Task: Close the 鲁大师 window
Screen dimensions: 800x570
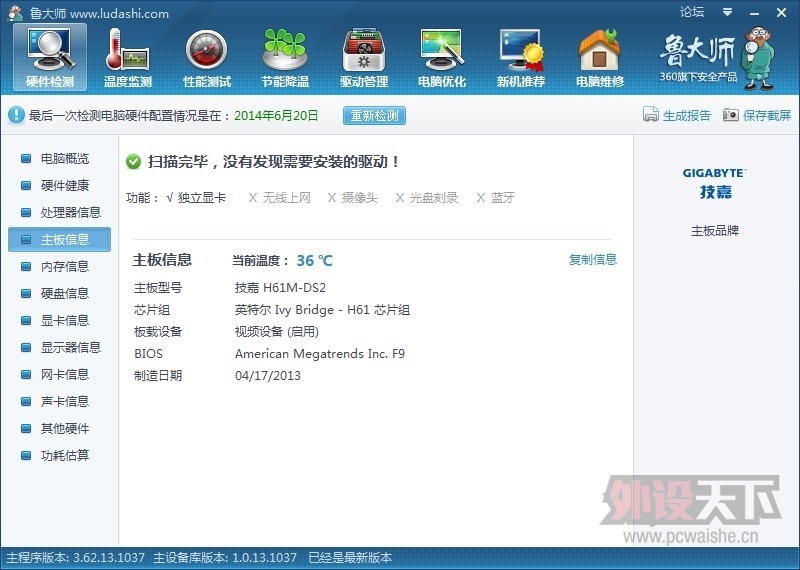Action: [x=781, y=13]
